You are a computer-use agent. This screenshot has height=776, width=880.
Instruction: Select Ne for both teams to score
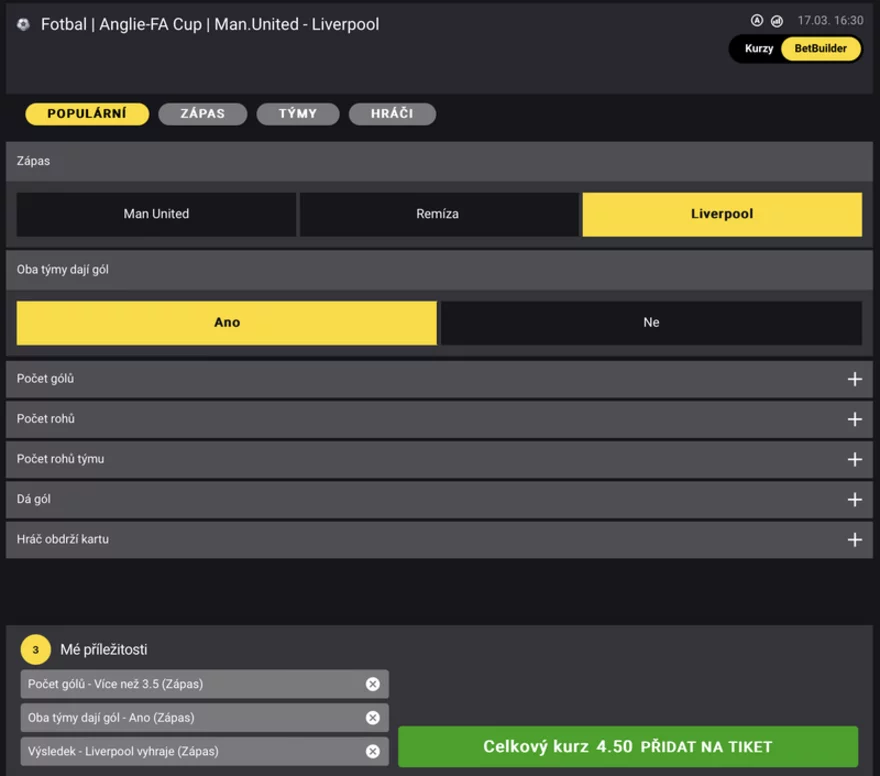[x=651, y=323]
